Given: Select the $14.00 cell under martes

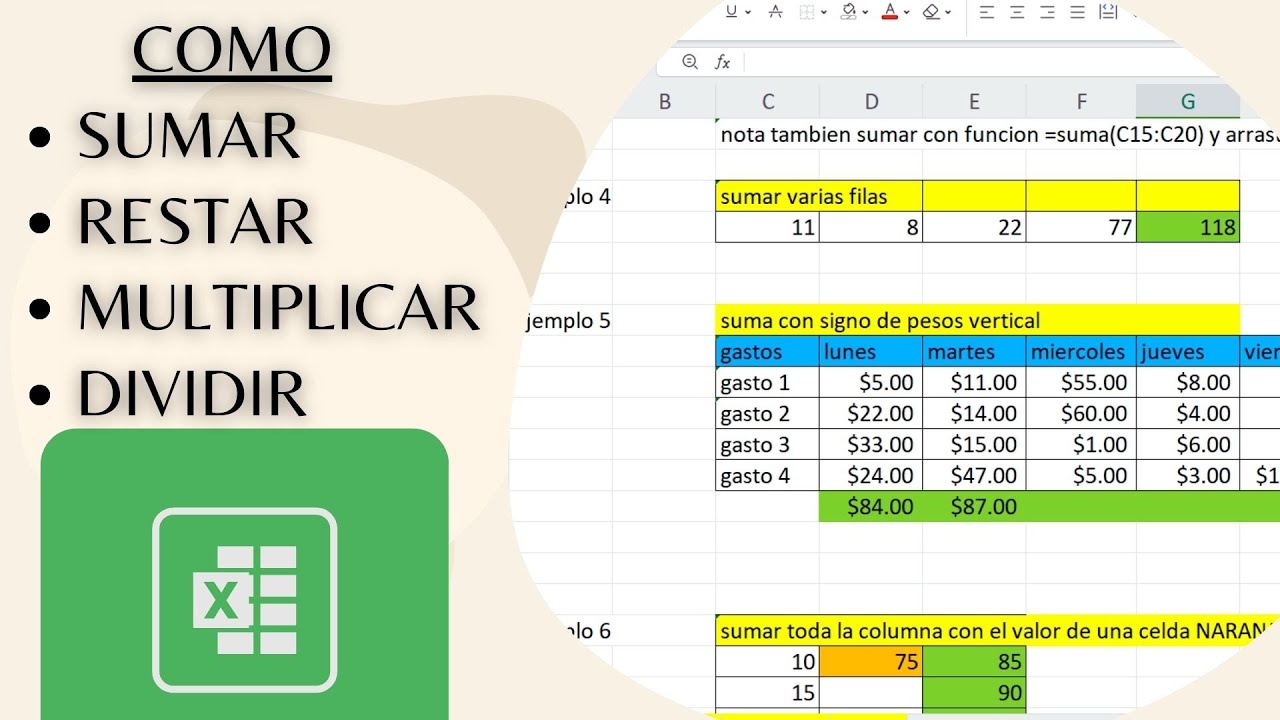Looking at the screenshot, I should click(x=974, y=413).
